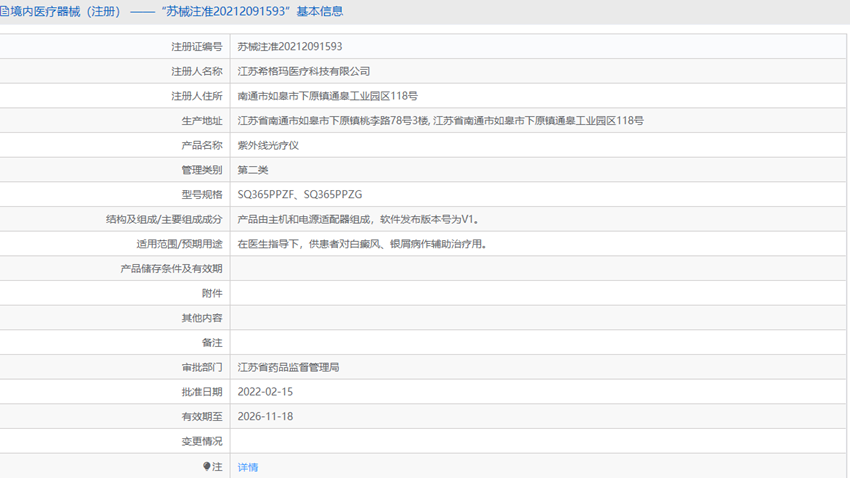Select approval department 江苏省药品监督管理局
Screen dimensions: 850x478
(x=288, y=367)
